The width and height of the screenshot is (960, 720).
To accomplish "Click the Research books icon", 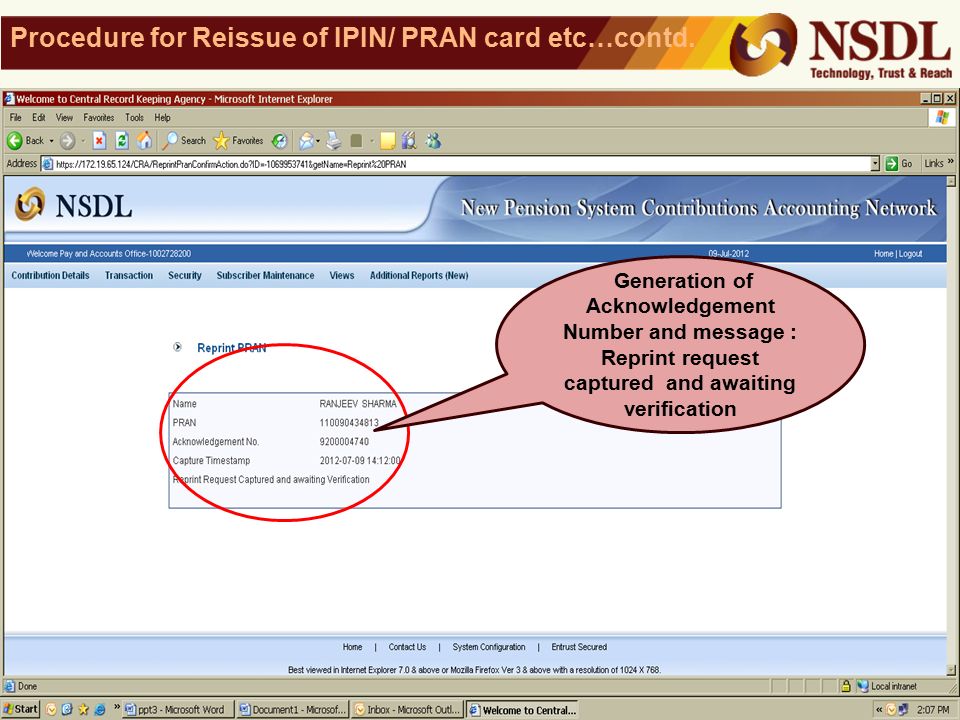I will click(409, 141).
